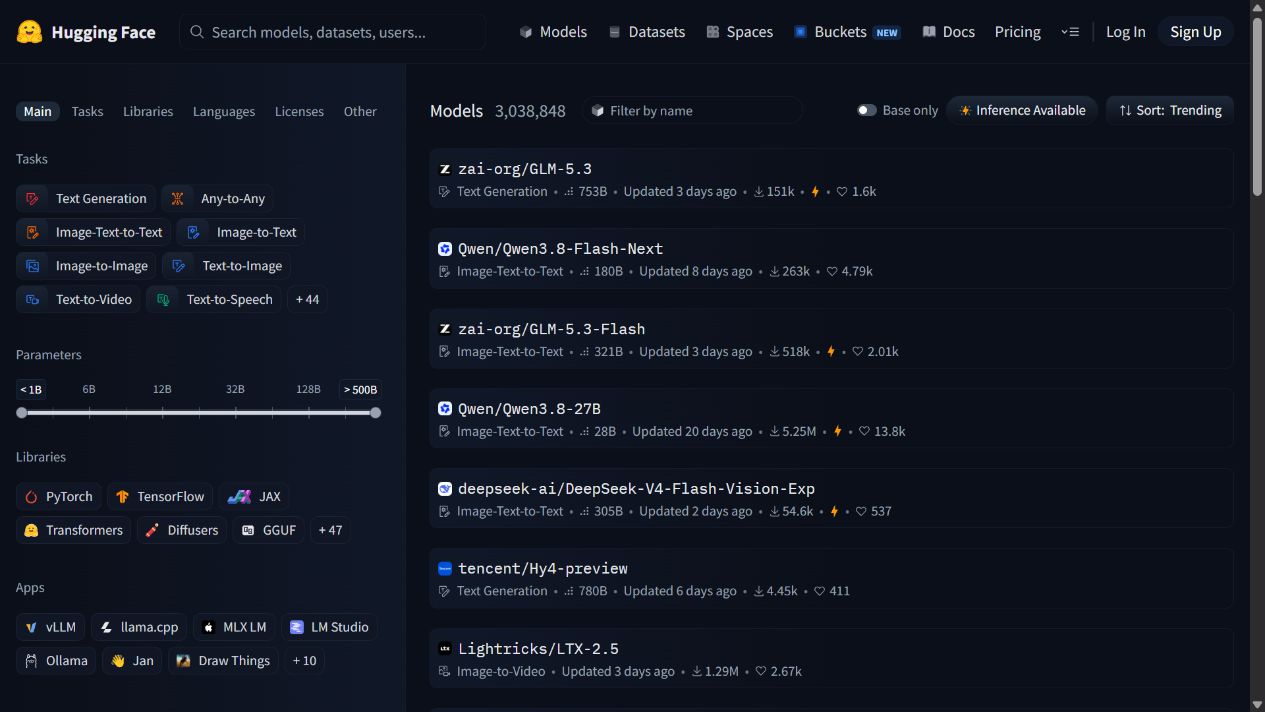Viewport: 1265px width, 712px height.
Task: Open the Qwen/Qwen3.8-Flash-Next model
Action: [831, 258]
